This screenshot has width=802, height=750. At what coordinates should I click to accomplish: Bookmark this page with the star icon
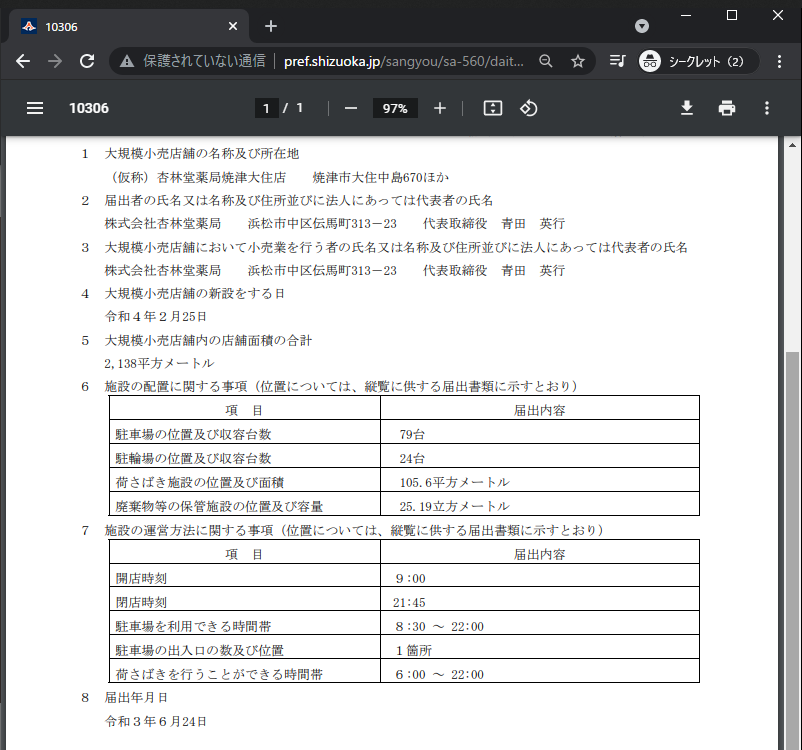click(x=577, y=61)
